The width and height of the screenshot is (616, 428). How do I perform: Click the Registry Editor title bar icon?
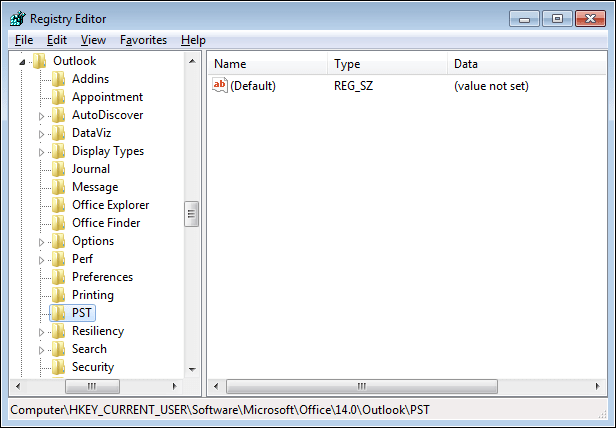pos(18,18)
